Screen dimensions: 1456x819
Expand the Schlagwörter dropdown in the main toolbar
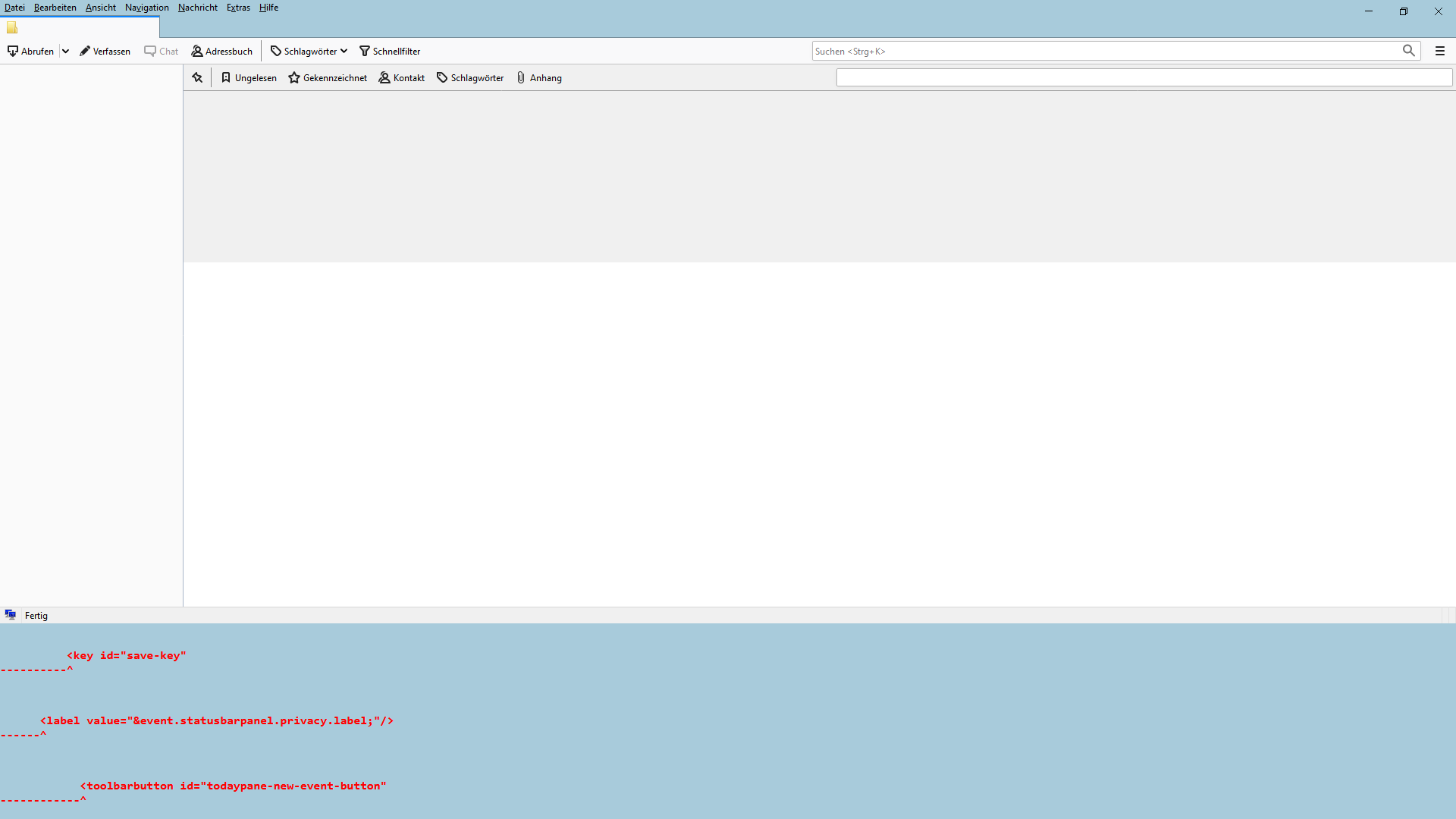tap(309, 52)
